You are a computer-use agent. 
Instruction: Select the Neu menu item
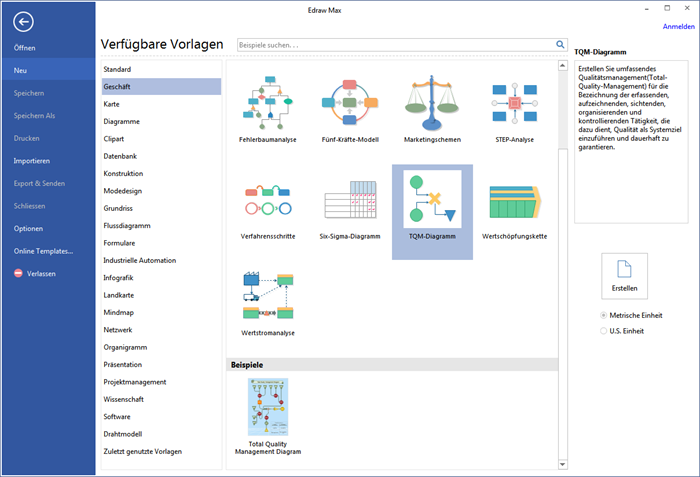point(48,71)
